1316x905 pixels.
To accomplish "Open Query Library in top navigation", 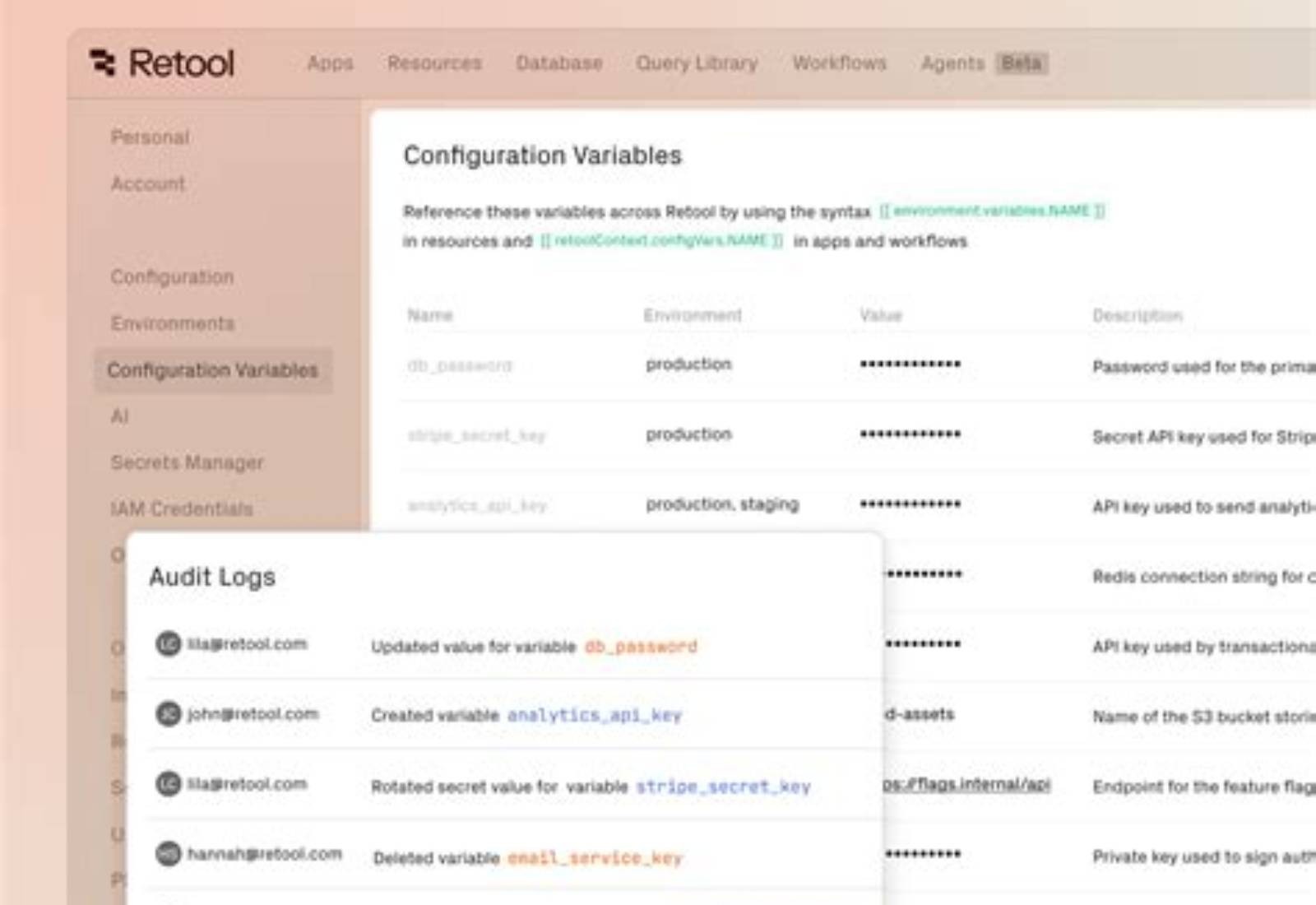I will pos(697,63).
